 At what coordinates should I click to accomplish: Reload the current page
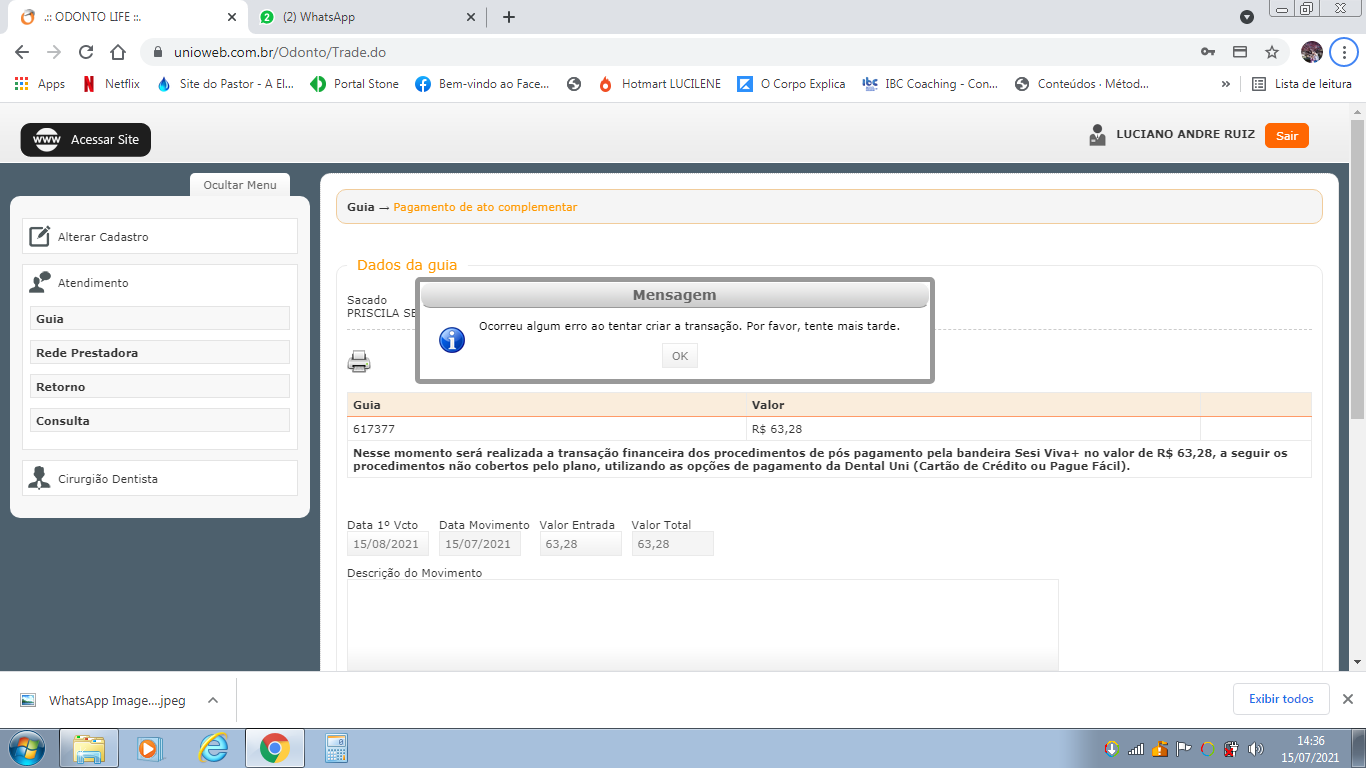coord(86,52)
